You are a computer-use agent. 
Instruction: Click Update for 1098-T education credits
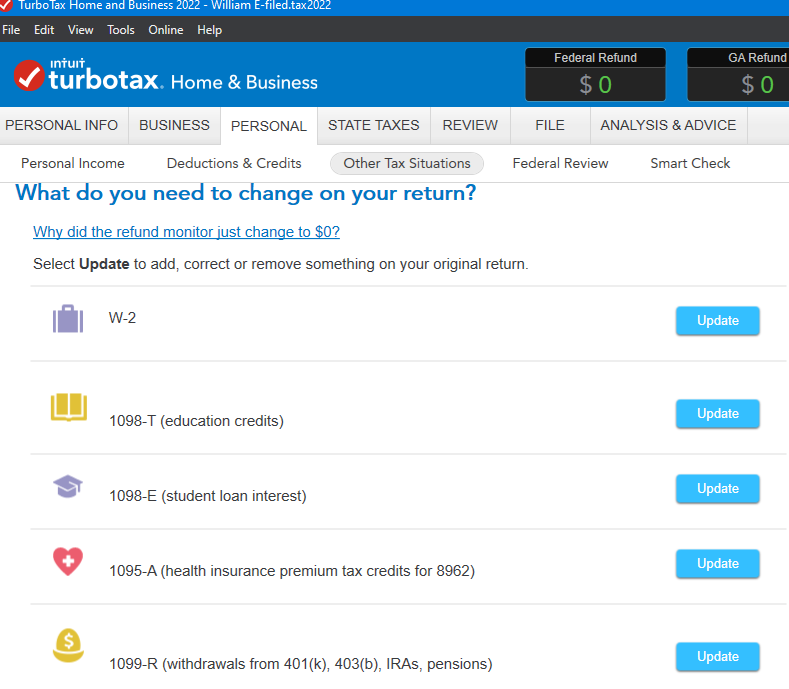point(718,414)
